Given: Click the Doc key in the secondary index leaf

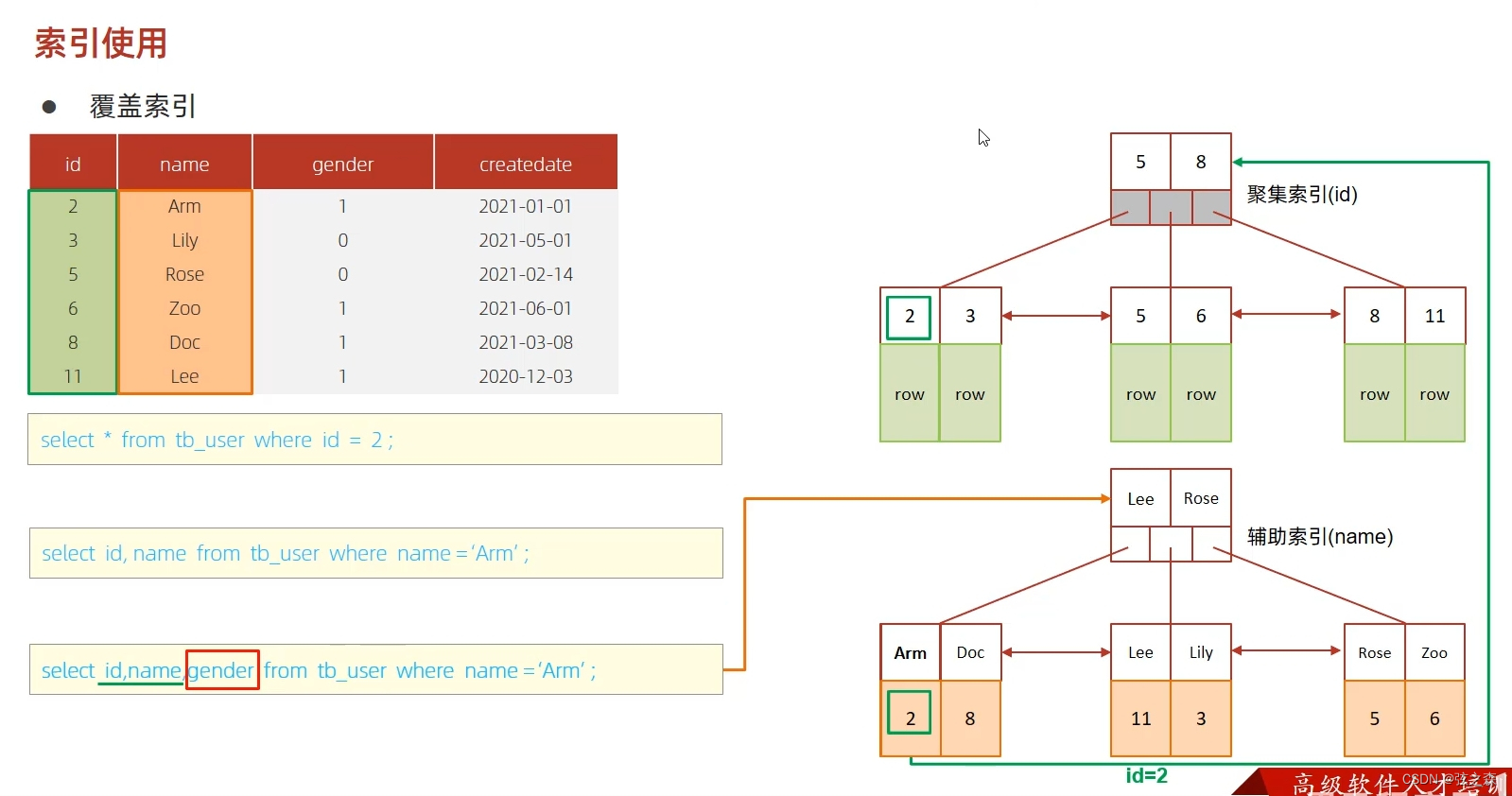Looking at the screenshot, I should (970, 652).
